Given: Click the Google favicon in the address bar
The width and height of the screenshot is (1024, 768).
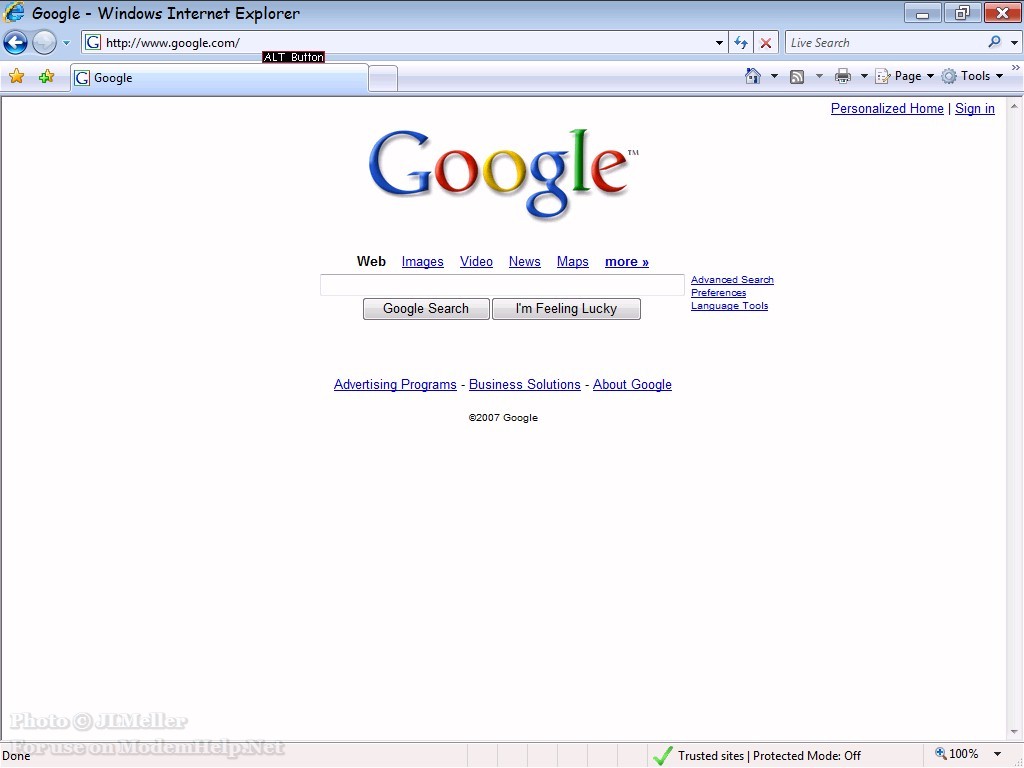Looking at the screenshot, I should [x=93, y=43].
